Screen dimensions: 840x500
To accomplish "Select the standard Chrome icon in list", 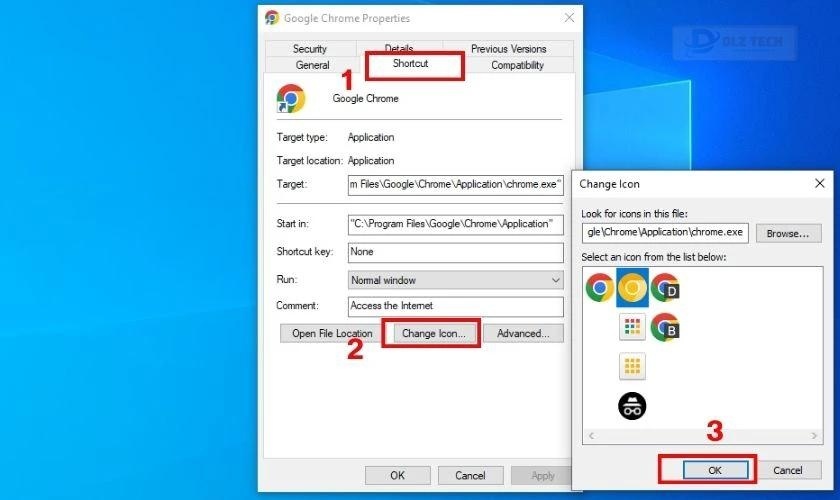I will point(599,288).
